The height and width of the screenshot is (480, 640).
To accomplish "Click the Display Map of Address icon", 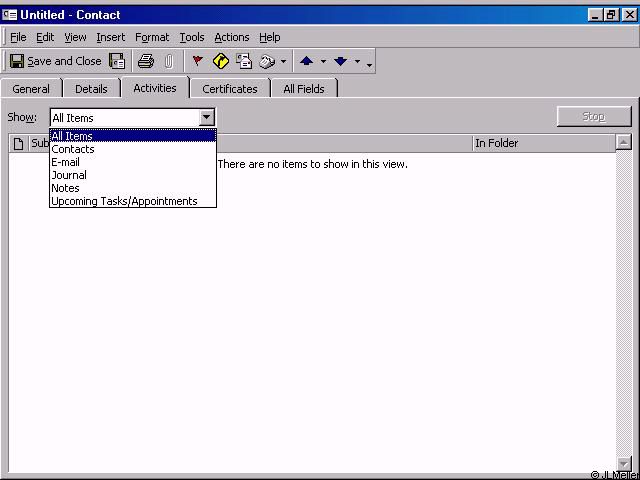I will [220, 61].
